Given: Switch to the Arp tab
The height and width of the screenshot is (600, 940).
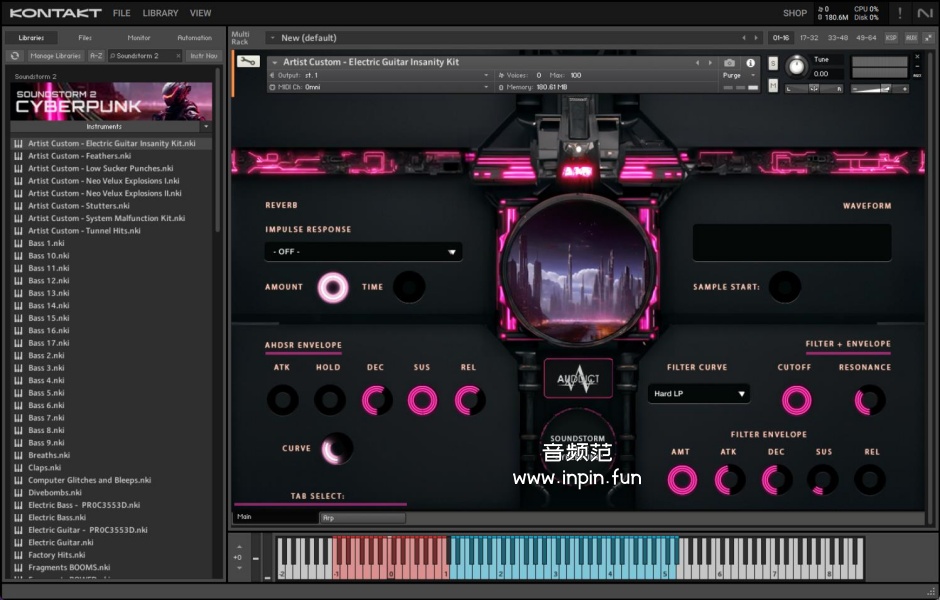Looking at the screenshot, I should coord(362,517).
